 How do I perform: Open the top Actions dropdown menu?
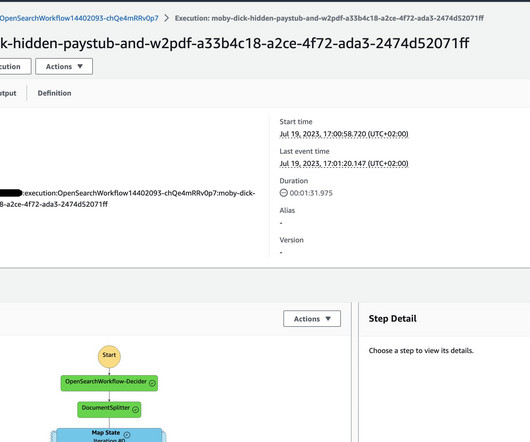[x=64, y=67]
